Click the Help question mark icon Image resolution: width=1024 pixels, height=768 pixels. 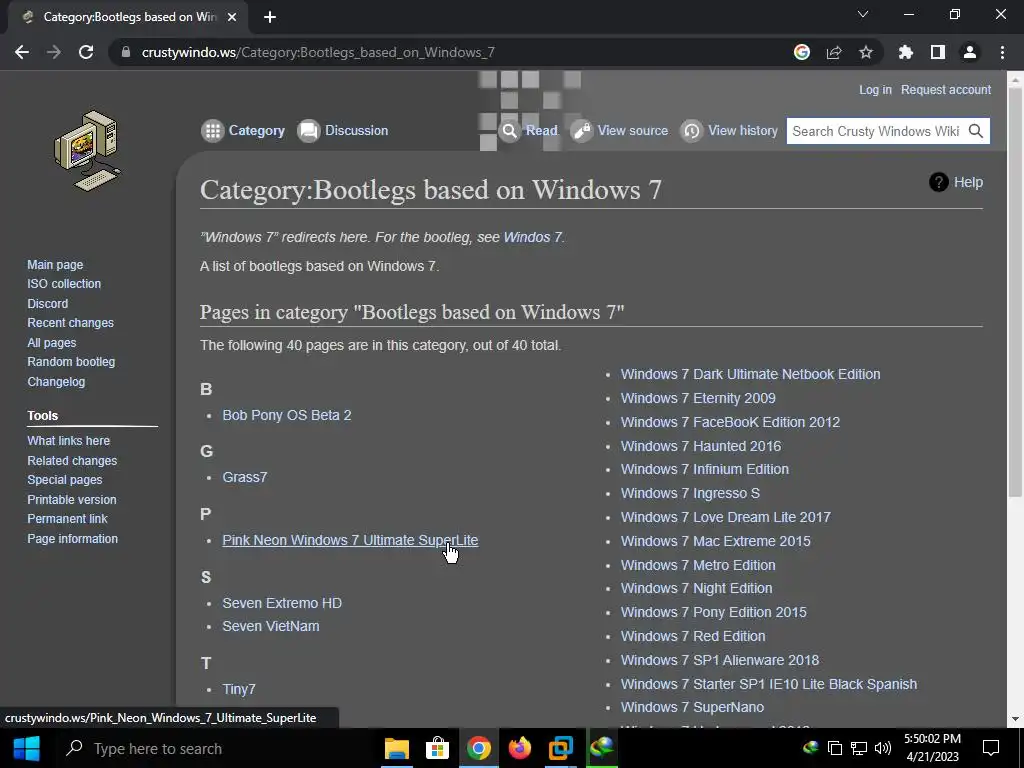click(x=938, y=182)
